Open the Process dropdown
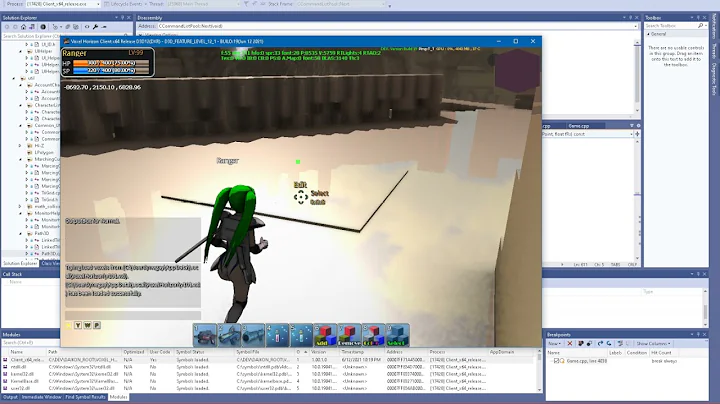The width and height of the screenshot is (720, 404). click(x=98, y=4)
